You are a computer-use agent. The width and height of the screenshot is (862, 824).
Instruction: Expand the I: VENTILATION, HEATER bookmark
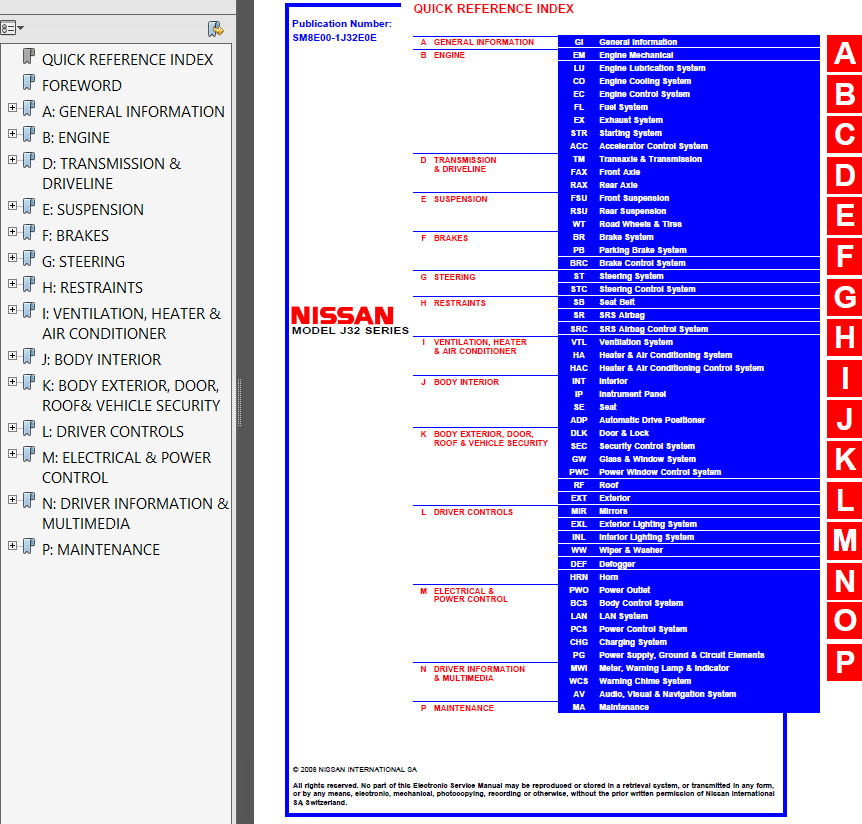[12, 310]
